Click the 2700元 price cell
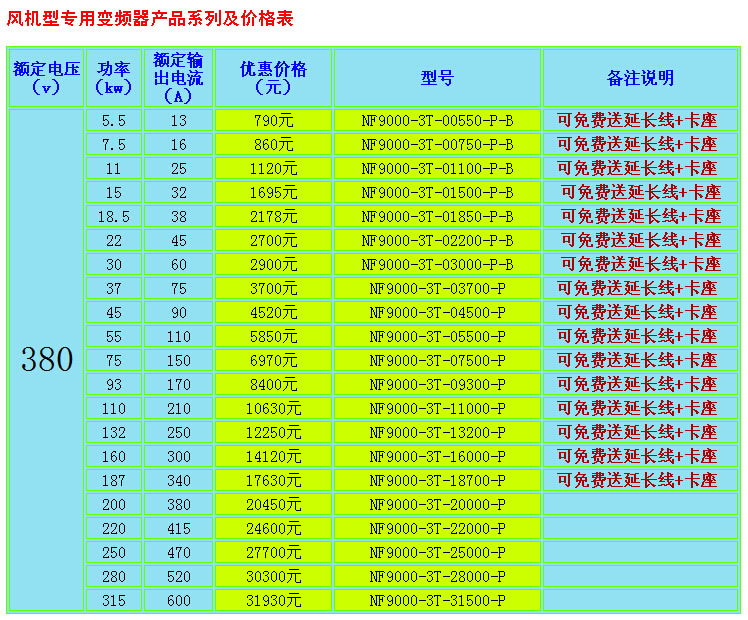This screenshot has height=620, width=748. (x=273, y=240)
